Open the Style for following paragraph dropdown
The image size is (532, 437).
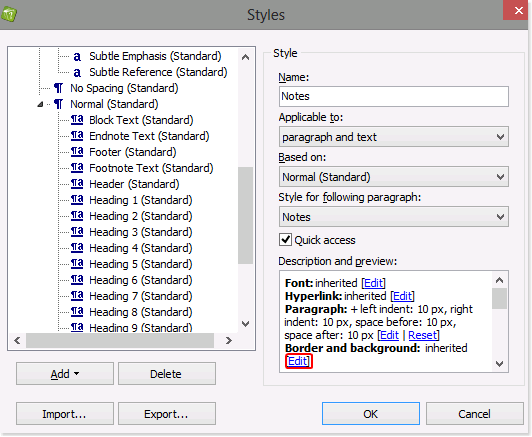394,216
